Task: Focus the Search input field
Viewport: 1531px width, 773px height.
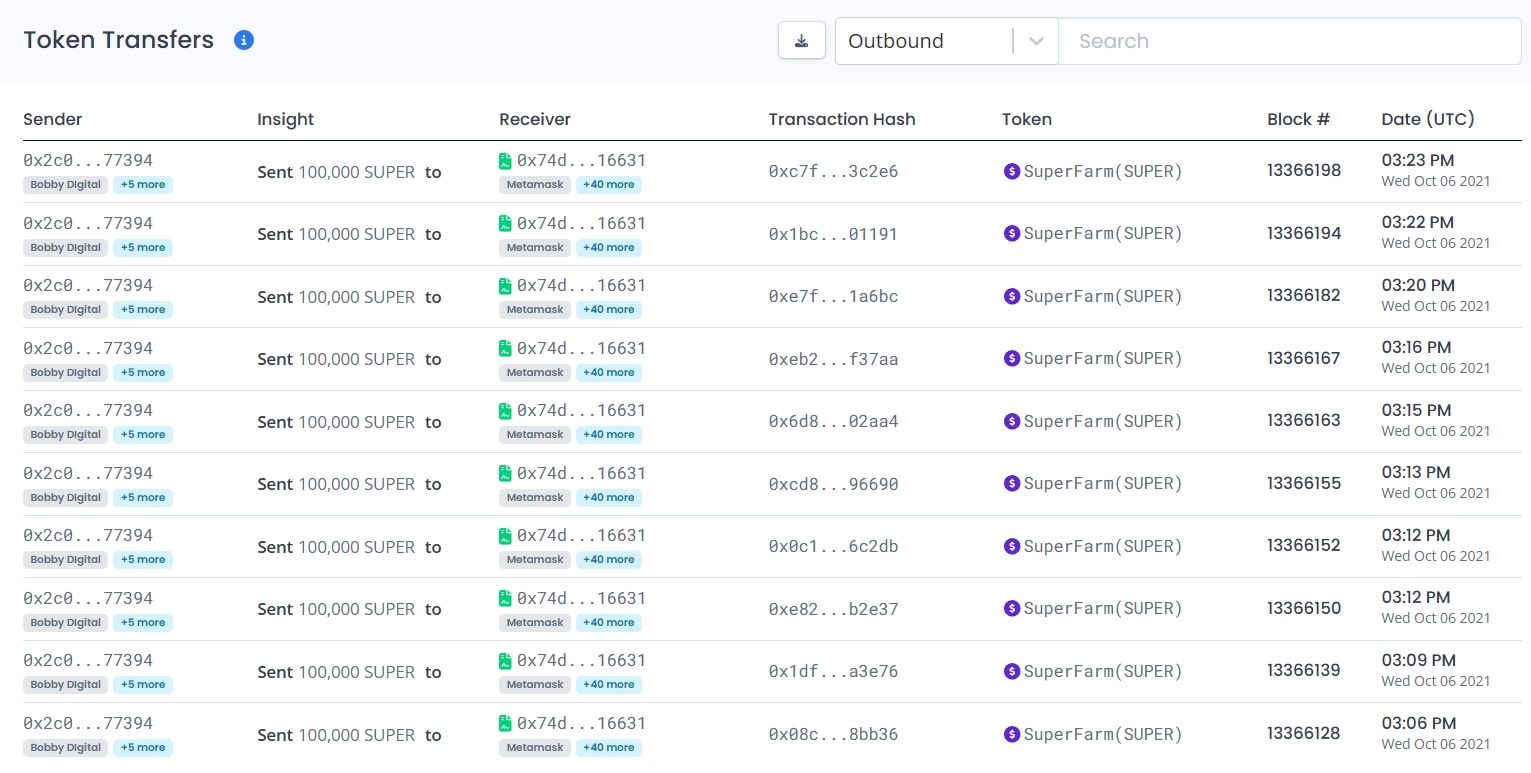Action: [1289, 41]
